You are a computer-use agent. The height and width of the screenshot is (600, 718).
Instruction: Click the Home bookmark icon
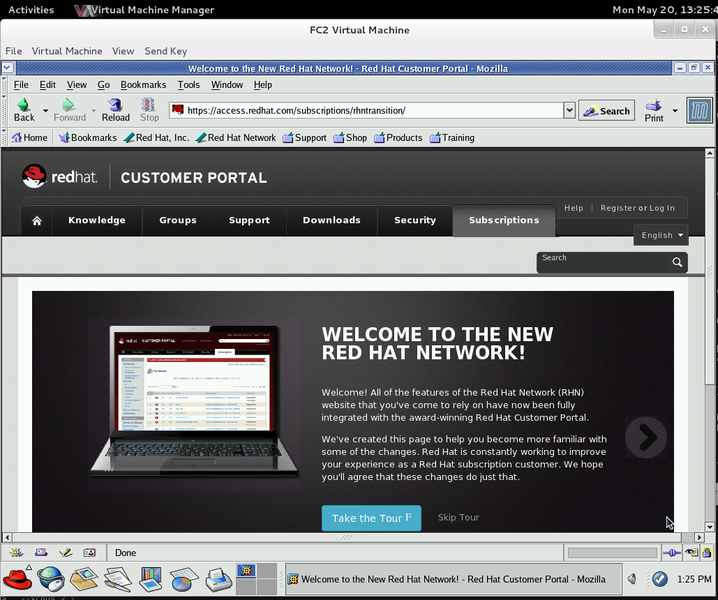[x=17, y=138]
